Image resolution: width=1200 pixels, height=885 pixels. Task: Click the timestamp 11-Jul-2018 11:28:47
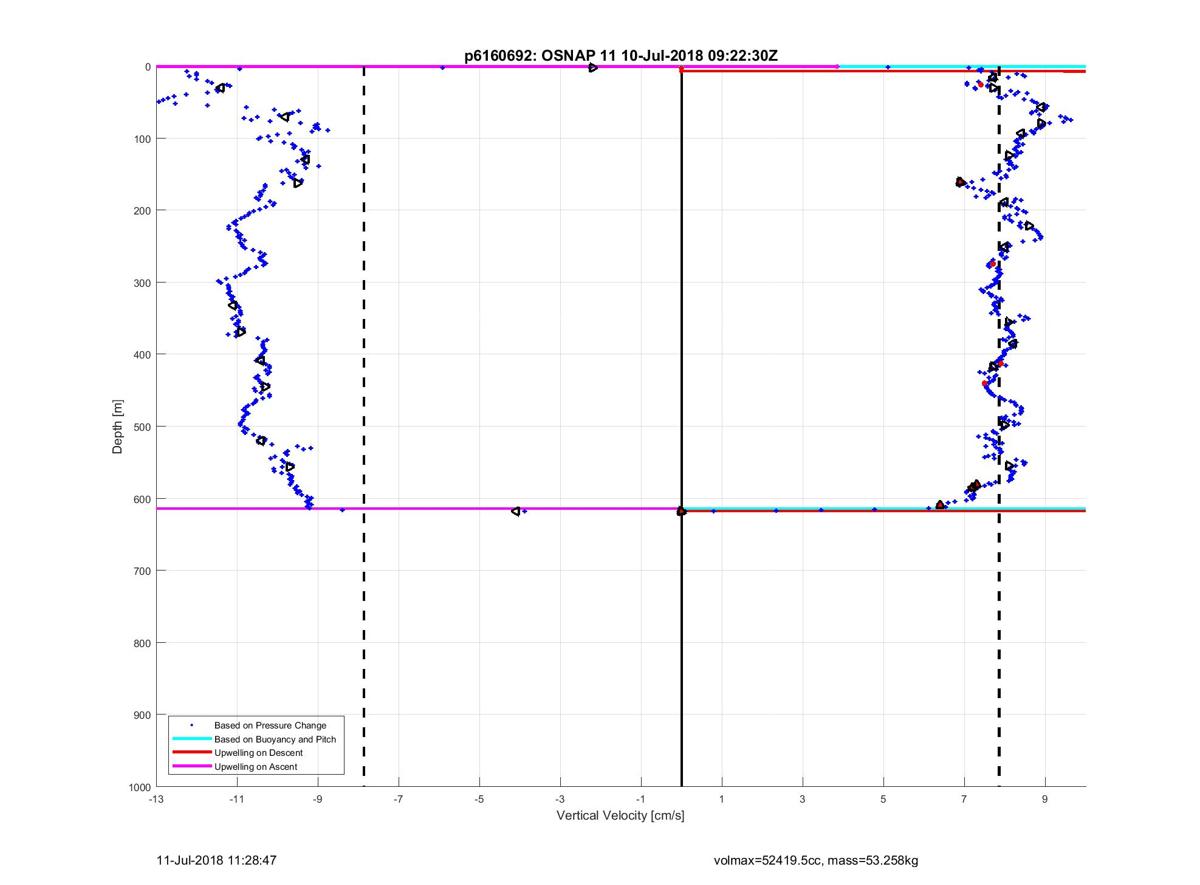pos(216,859)
